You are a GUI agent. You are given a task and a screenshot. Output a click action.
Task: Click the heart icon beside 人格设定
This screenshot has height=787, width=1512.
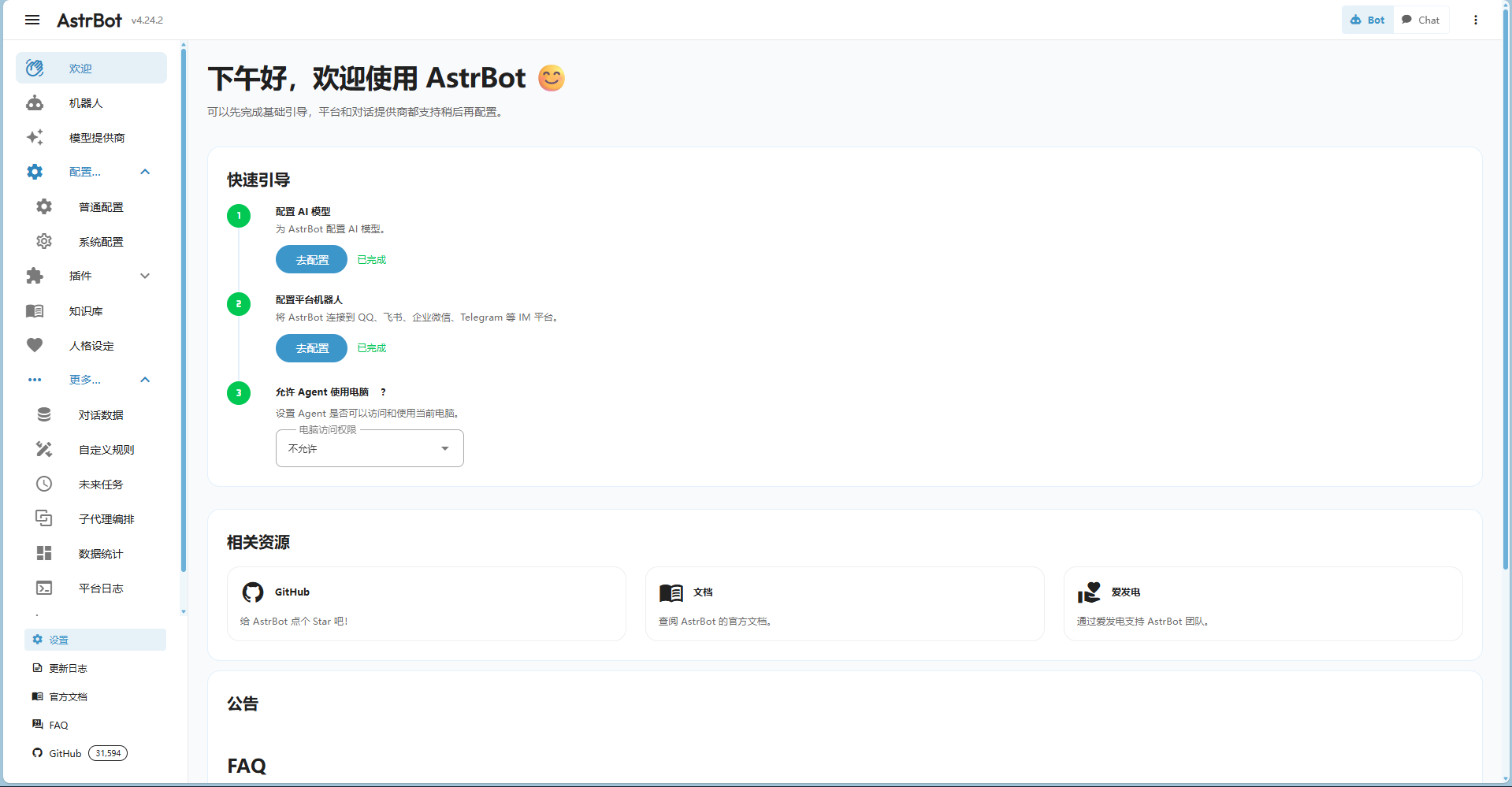(35, 345)
